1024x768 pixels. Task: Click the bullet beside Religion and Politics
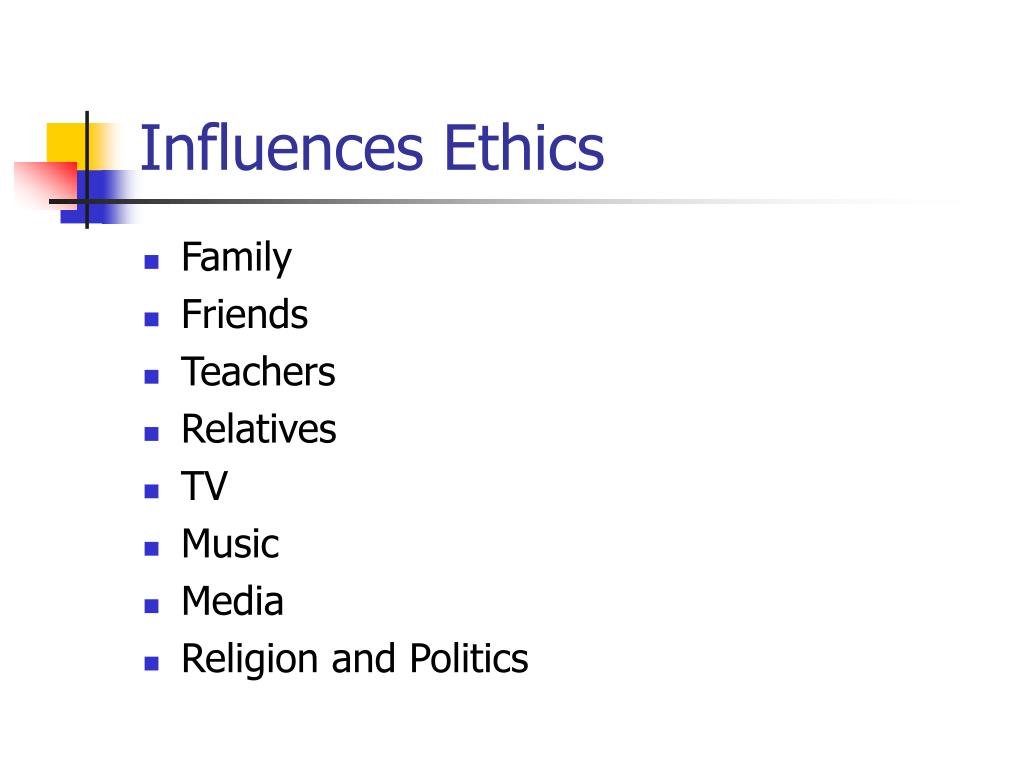point(152,664)
